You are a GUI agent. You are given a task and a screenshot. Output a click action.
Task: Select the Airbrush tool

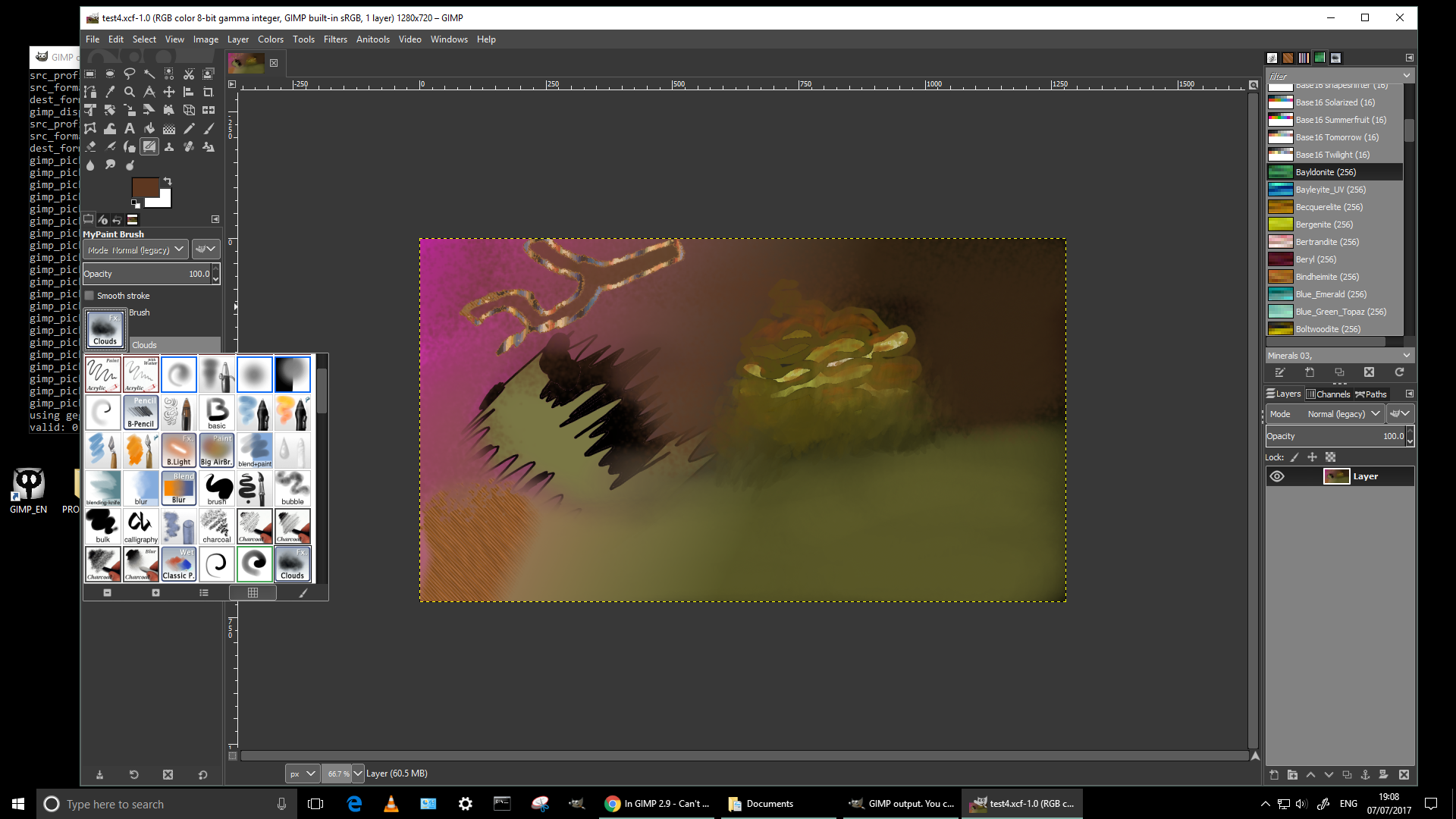(x=110, y=146)
